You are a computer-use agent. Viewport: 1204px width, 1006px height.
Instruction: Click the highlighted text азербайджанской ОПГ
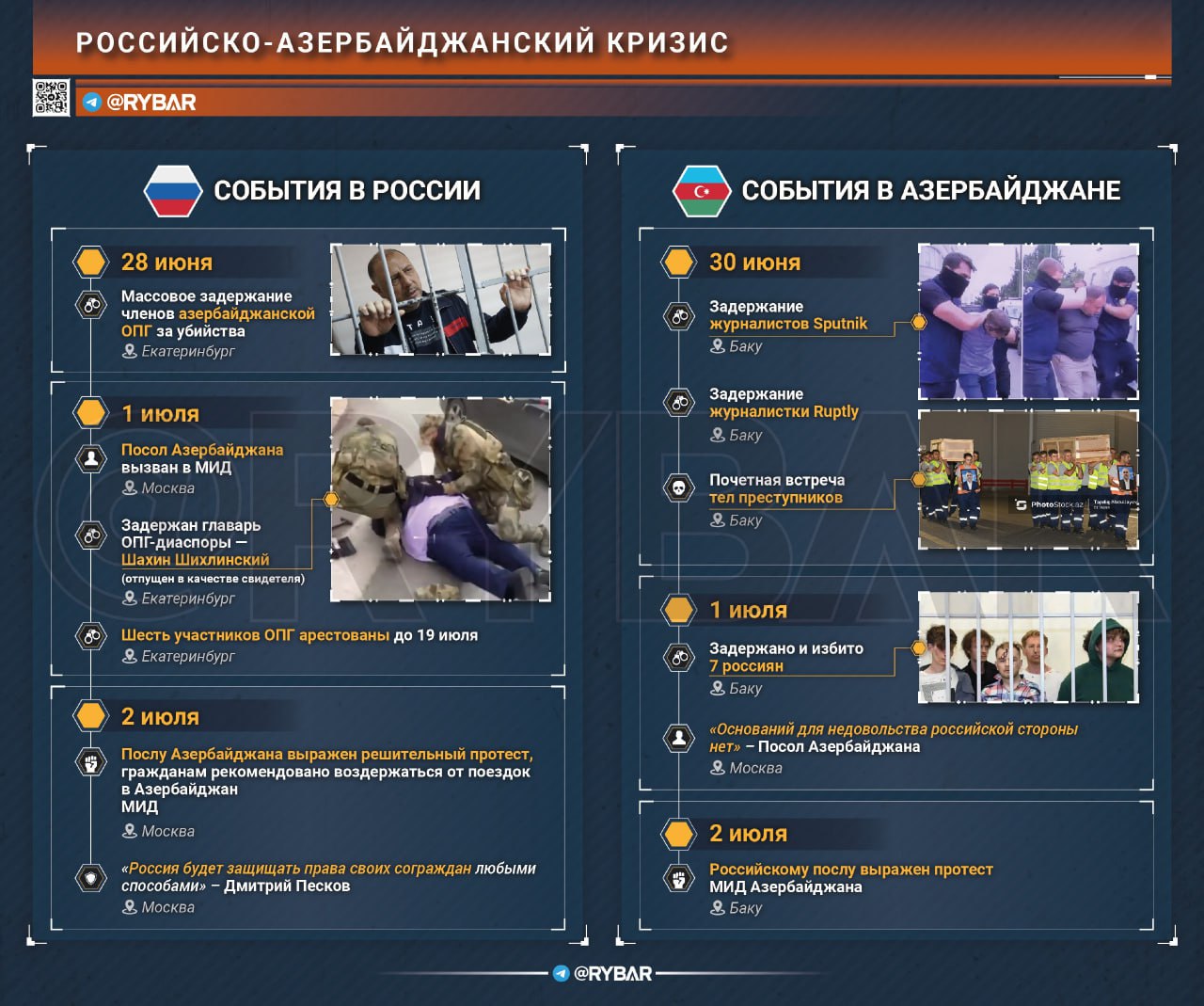pos(218,322)
